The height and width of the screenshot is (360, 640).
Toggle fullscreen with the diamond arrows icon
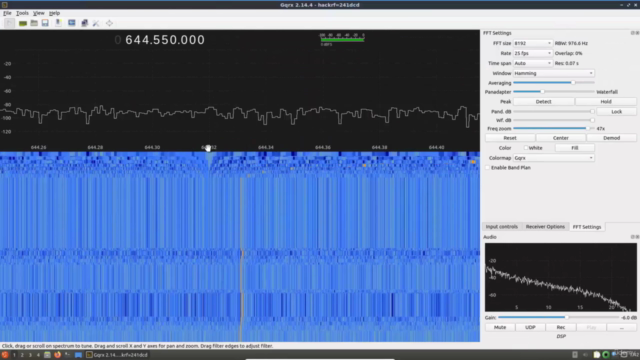(109, 23)
